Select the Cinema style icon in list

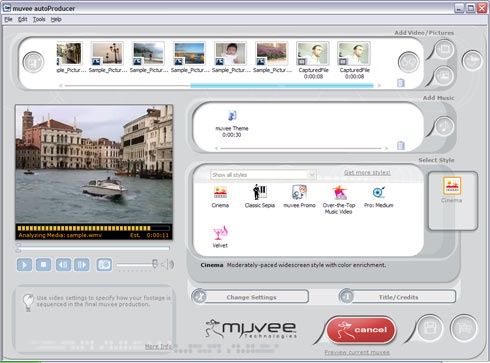(220, 197)
